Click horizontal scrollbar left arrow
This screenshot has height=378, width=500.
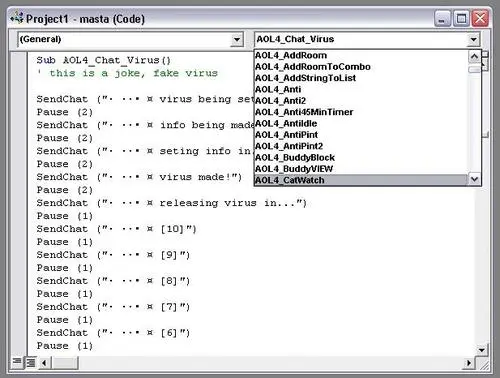(44, 363)
